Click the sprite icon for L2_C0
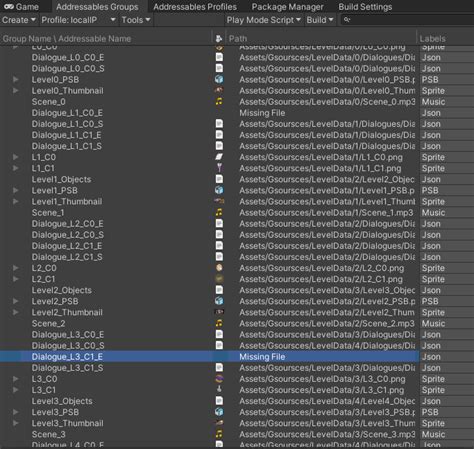This screenshot has width=474, height=449. click(219, 268)
